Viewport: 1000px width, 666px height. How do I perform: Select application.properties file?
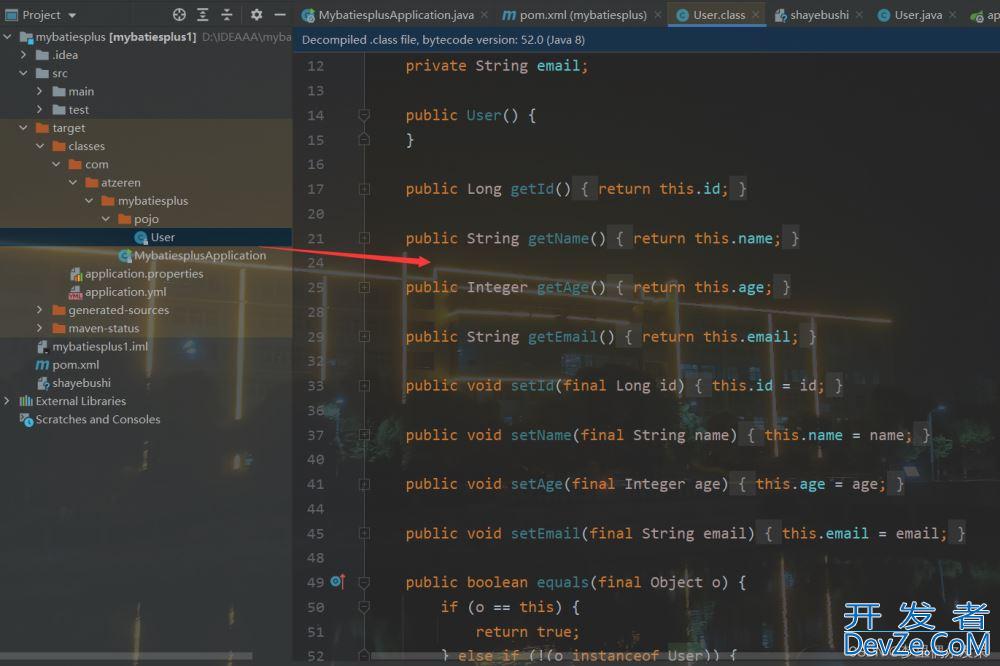click(146, 274)
